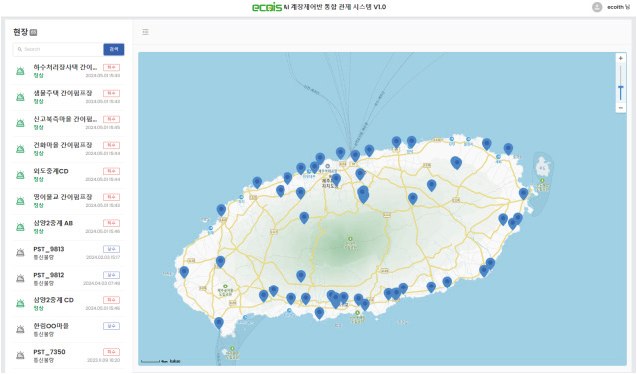Click the Hallasan green marker at map center
Screen dimensions: 637x374
[x=350, y=239]
